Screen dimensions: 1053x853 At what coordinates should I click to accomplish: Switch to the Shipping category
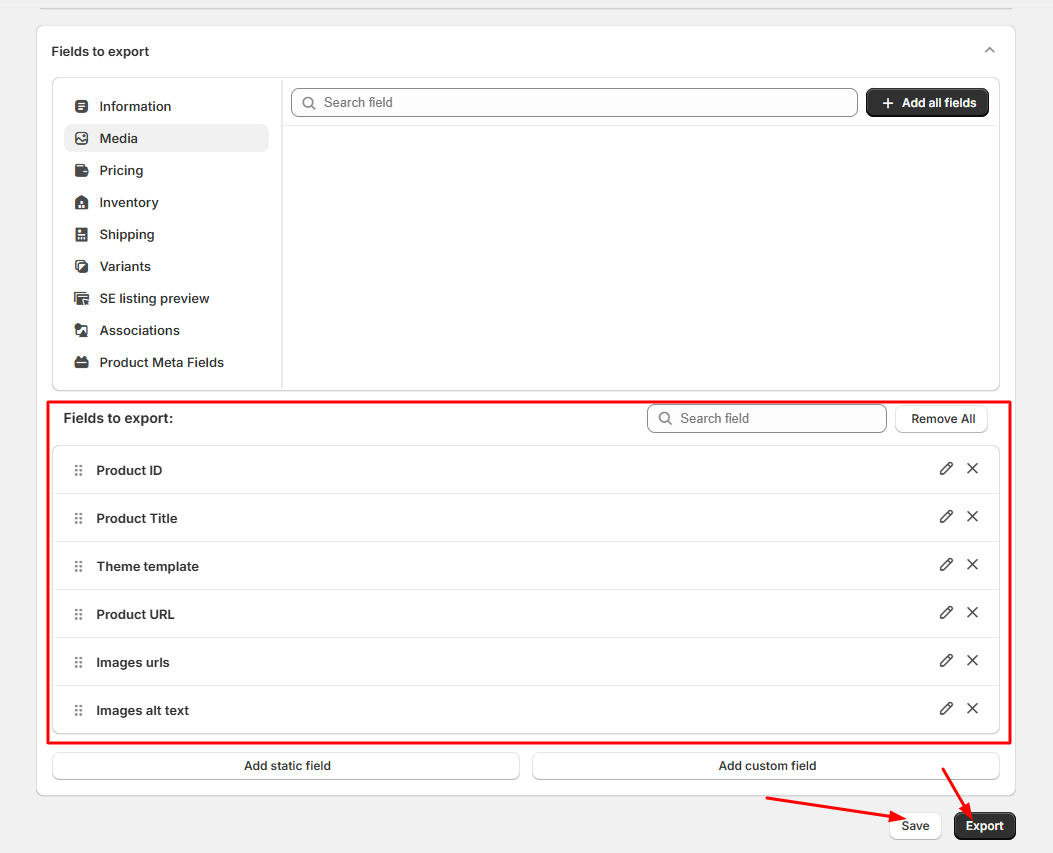(x=167, y=234)
